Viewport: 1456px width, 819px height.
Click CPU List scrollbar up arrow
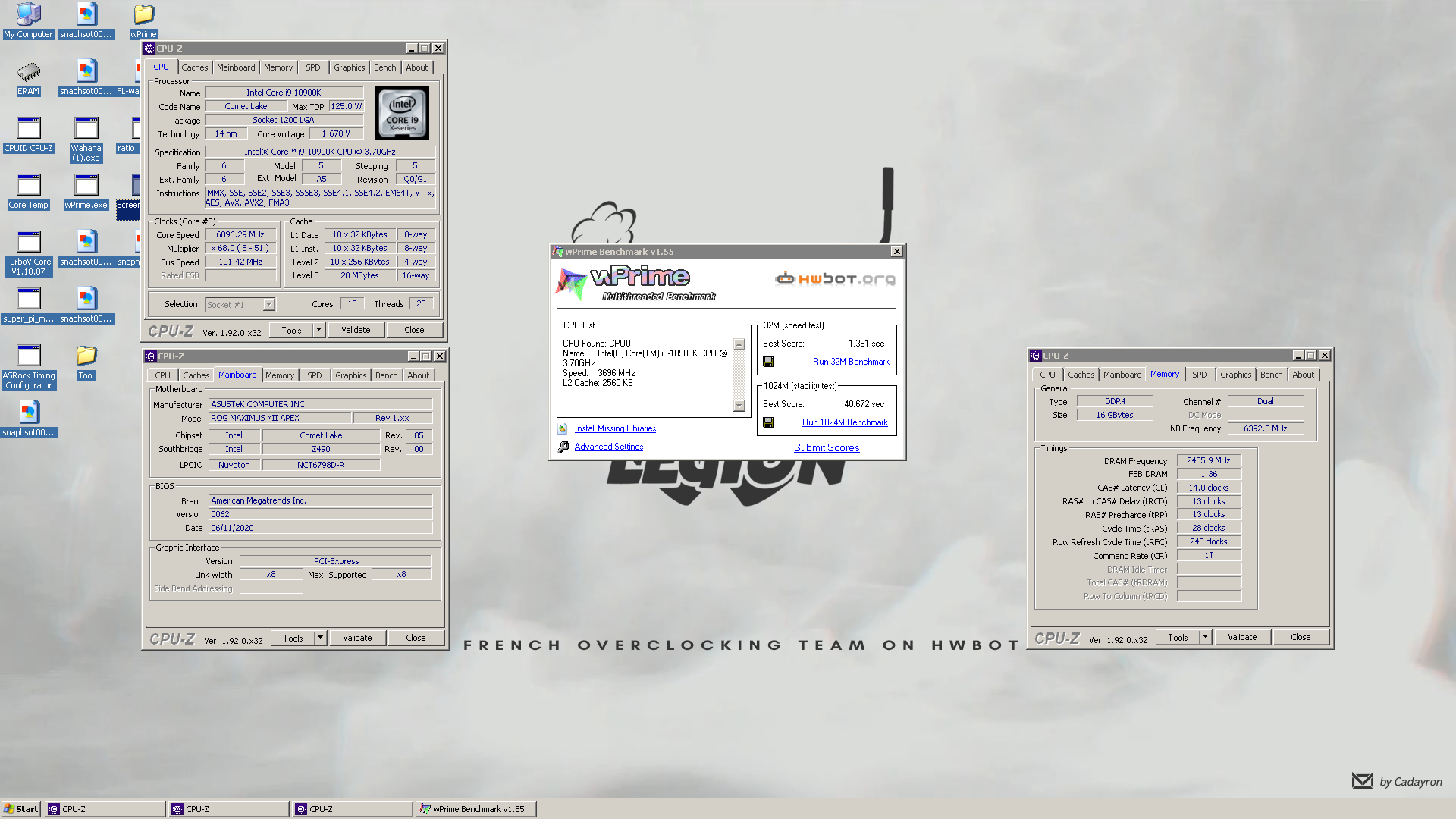tap(739, 344)
